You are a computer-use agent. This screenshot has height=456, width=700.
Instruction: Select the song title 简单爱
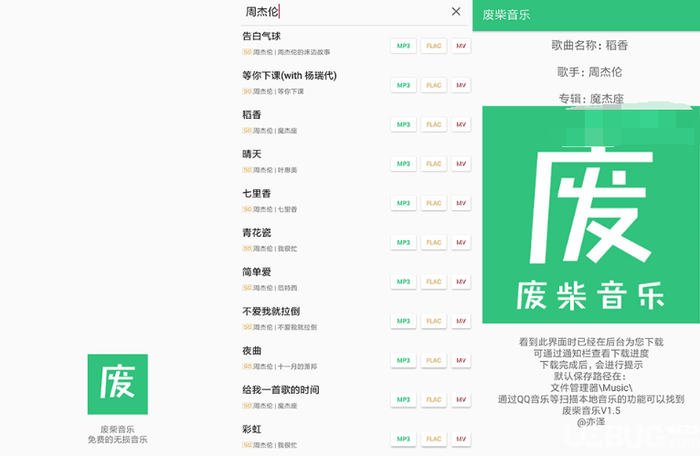click(256, 272)
